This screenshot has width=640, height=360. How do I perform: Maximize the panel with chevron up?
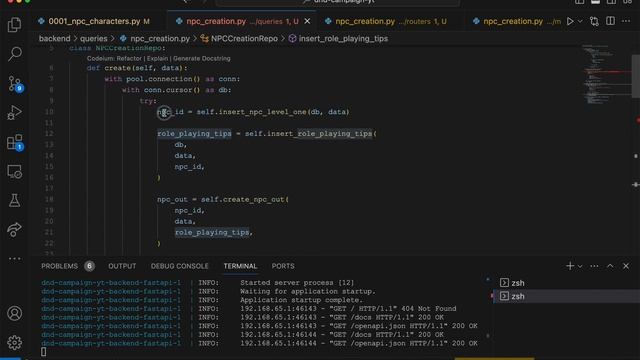coord(610,266)
